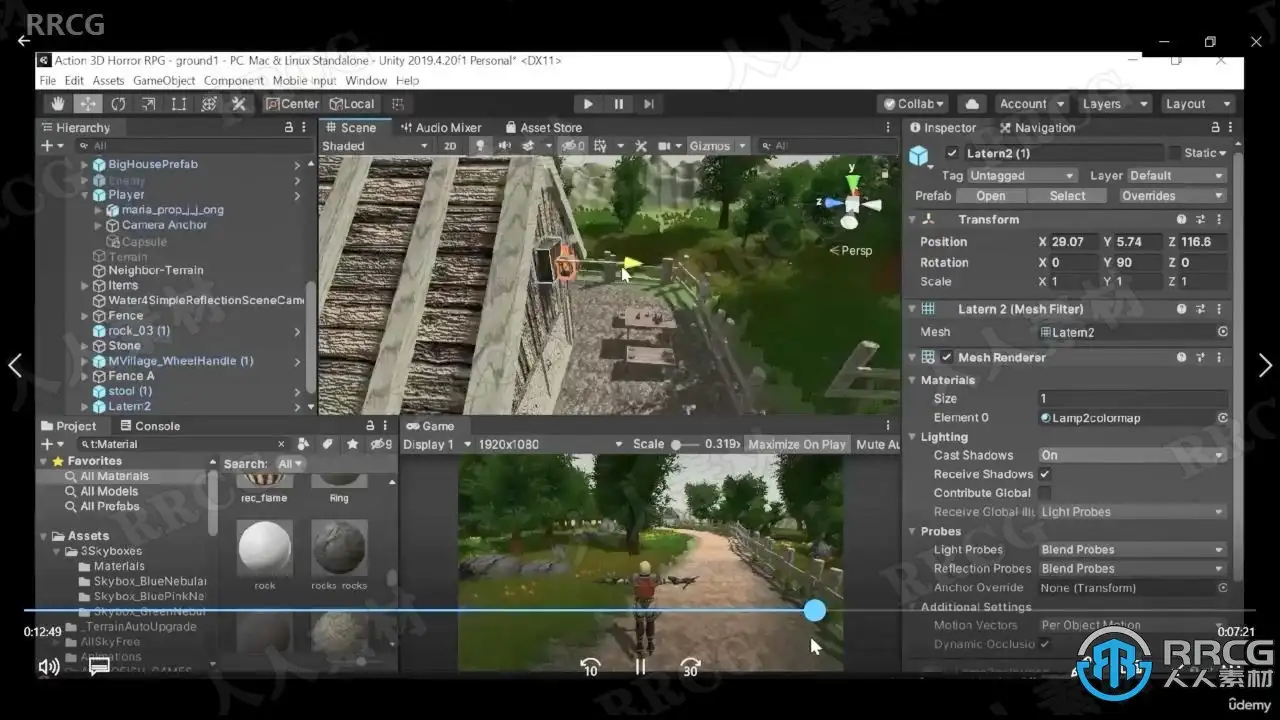
Task: Click the prefab Select button
Action: click(x=1067, y=196)
